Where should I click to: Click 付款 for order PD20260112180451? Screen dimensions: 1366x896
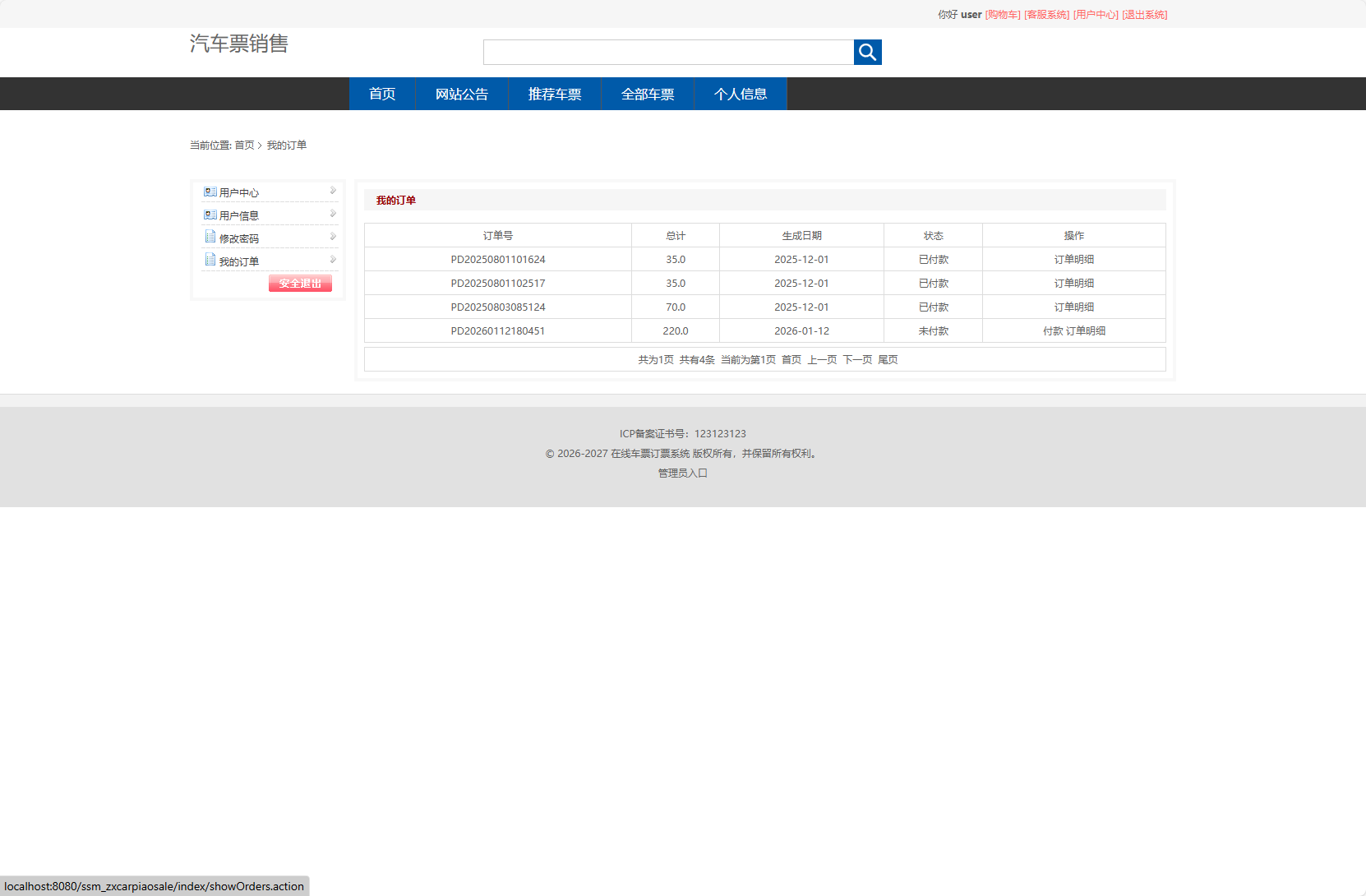pyautogui.click(x=1052, y=331)
